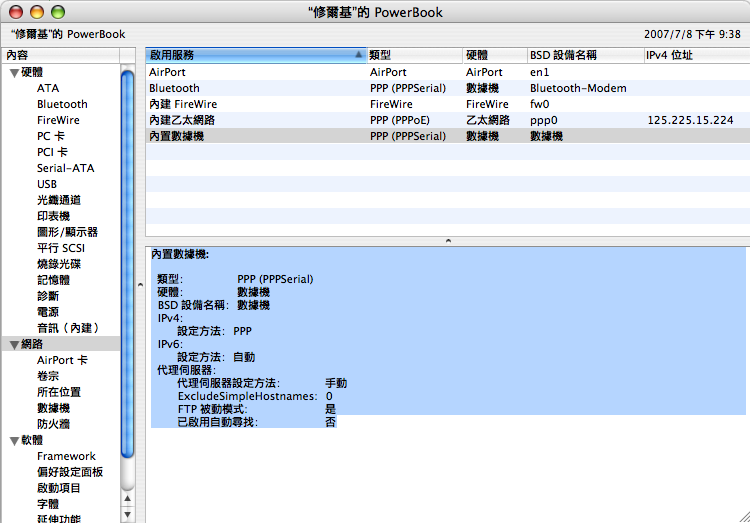Select 記憶體 in the sidebar
The width and height of the screenshot is (750, 523).
pos(54,280)
